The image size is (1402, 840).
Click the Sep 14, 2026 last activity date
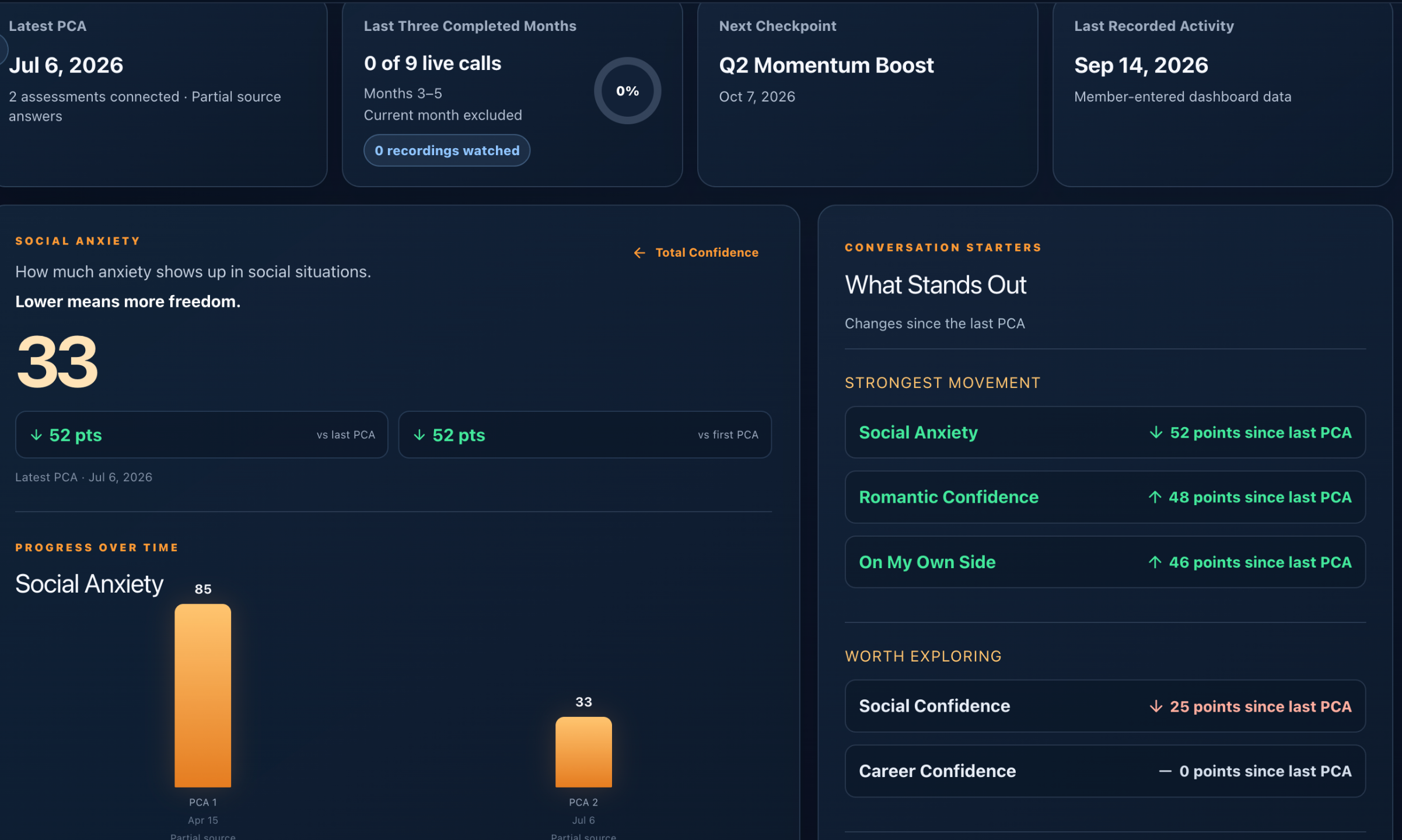tap(1141, 65)
